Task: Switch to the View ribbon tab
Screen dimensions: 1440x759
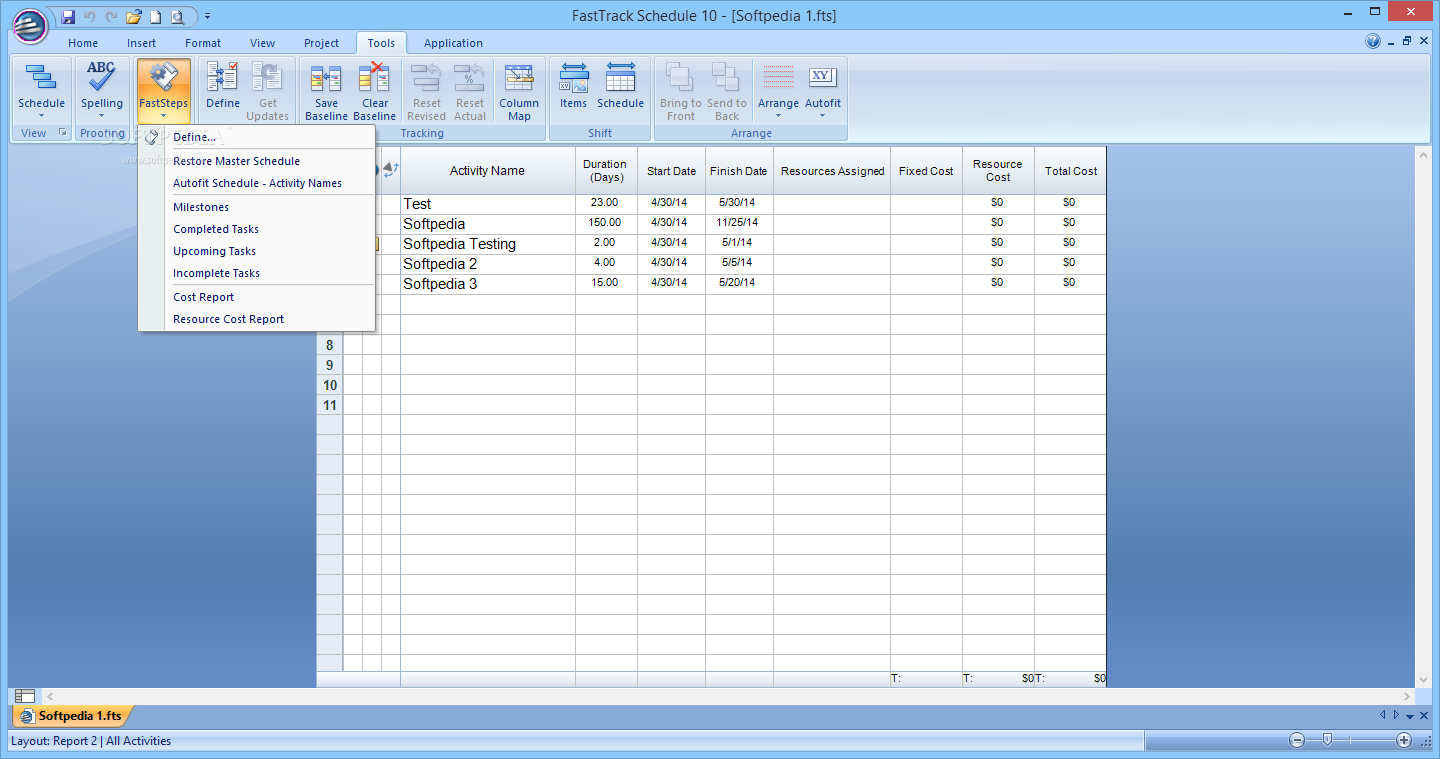Action: point(263,43)
